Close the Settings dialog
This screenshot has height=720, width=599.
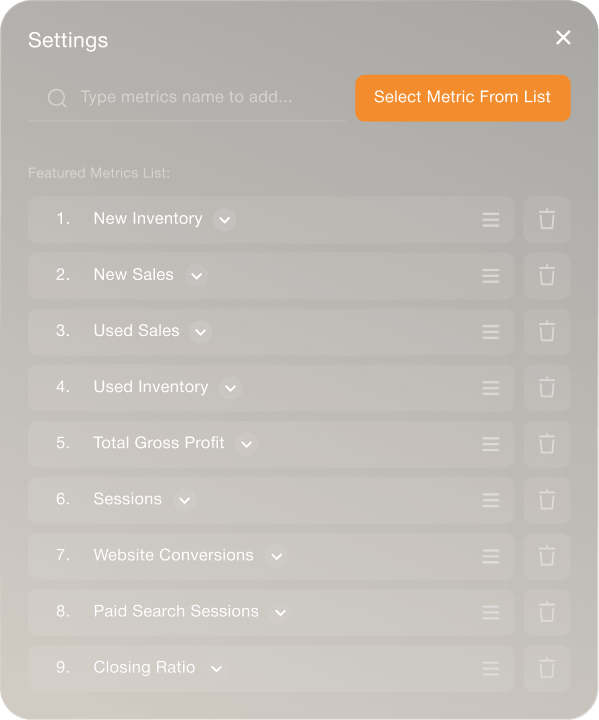coord(563,38)
